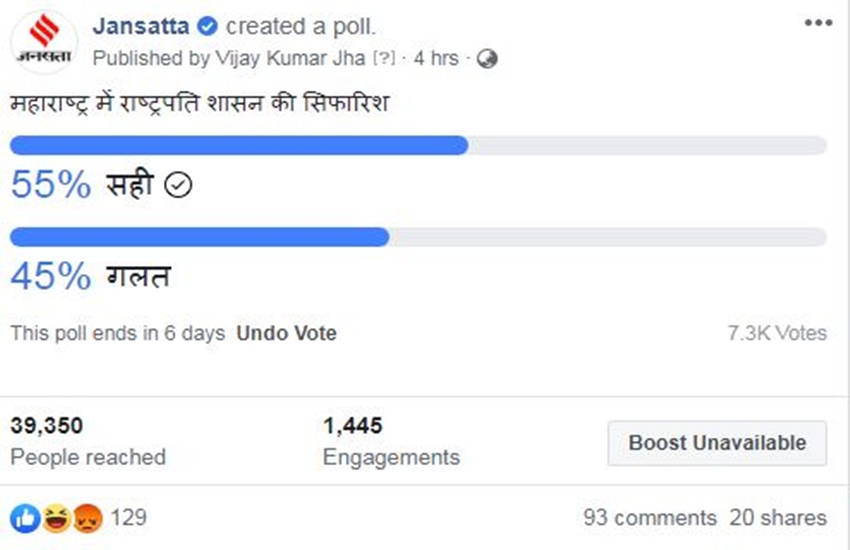Click Undo Vote link
Image resolution: width=850 pixels, height=550 pixels.
pyautogui.click(x=286, y=333)
